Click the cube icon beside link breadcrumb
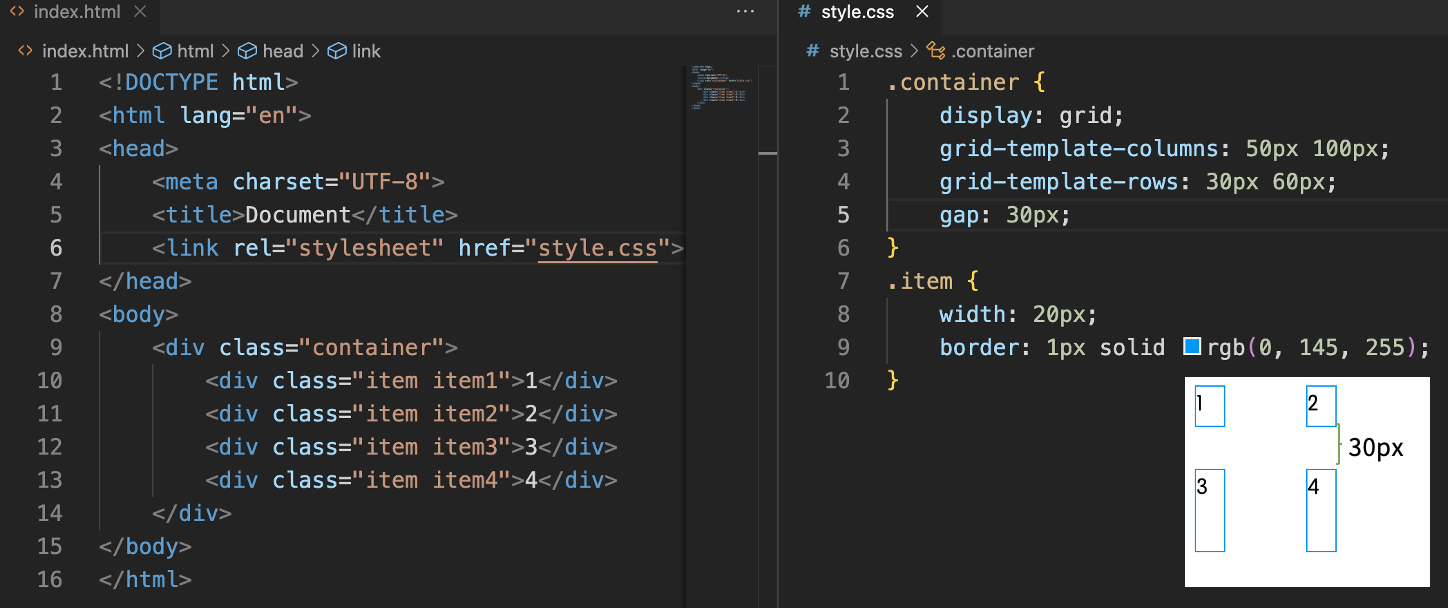Screen dimensions: 1448x608 coord(337,51)
